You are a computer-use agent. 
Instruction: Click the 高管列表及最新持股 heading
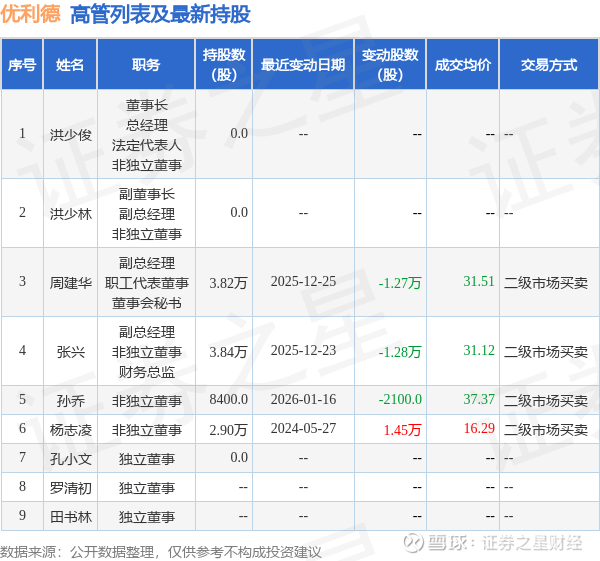[160, 15]
